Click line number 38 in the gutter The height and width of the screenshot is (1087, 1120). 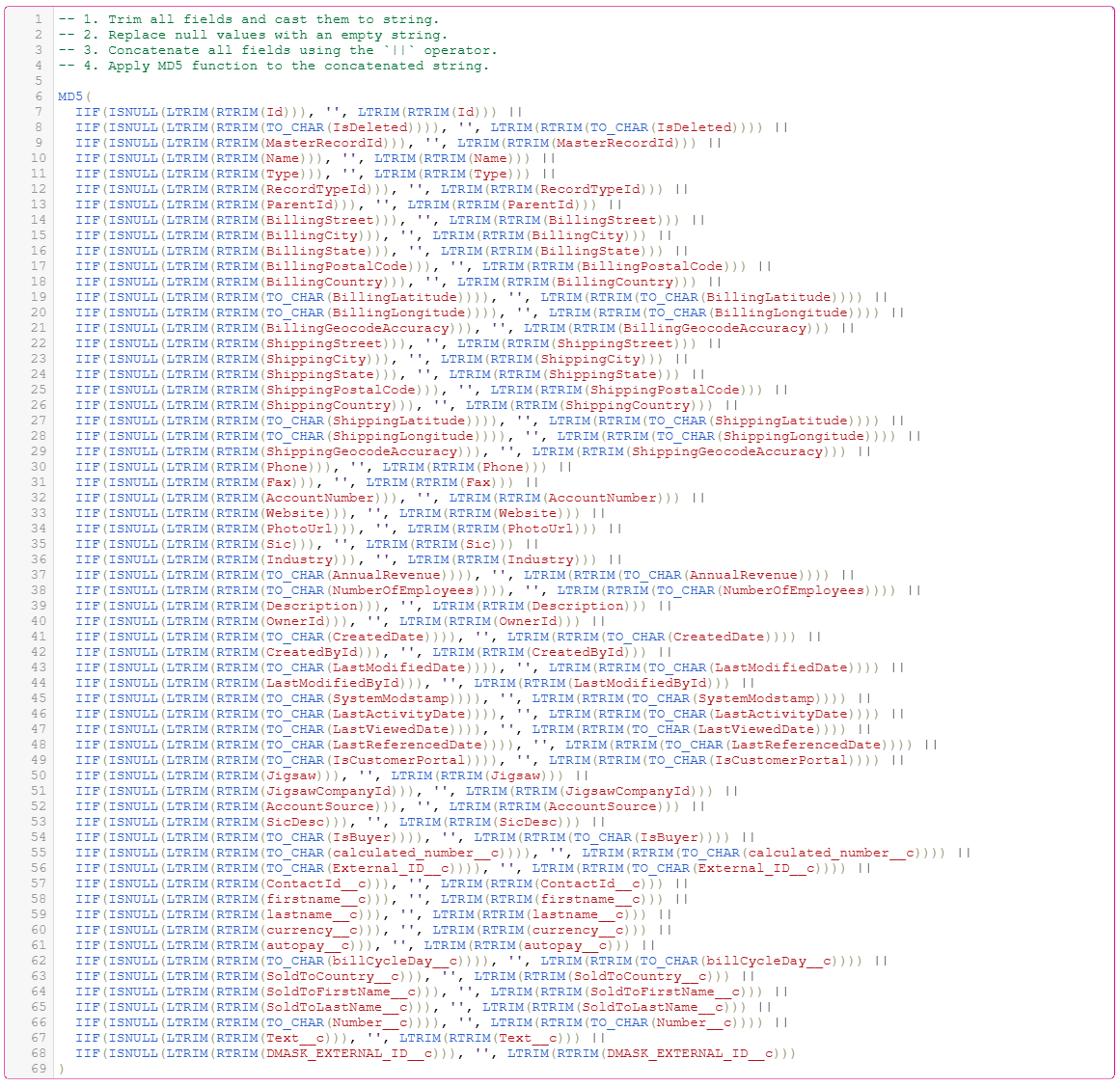point(39,590)
